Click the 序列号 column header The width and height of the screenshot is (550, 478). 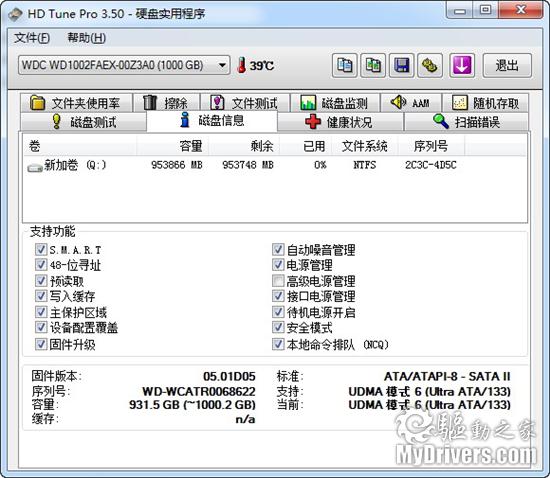(x=431, y=146)
